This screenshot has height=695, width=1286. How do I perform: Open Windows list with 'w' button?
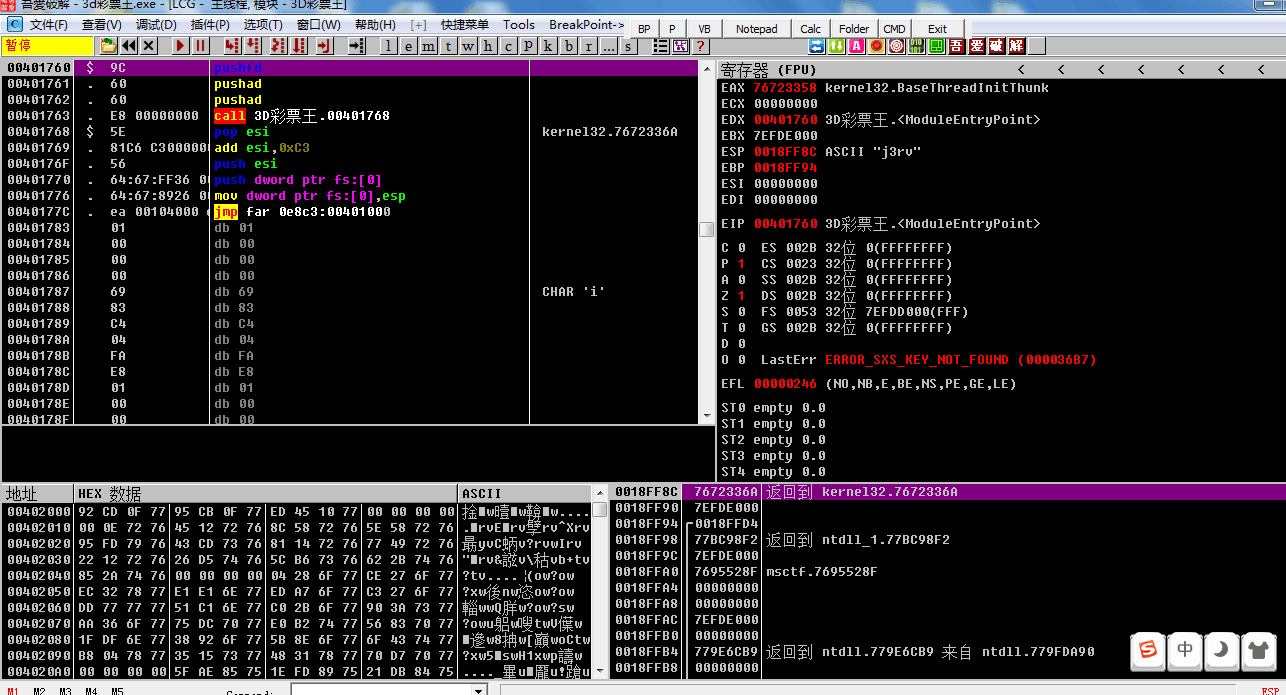click(x=468, y=46)
